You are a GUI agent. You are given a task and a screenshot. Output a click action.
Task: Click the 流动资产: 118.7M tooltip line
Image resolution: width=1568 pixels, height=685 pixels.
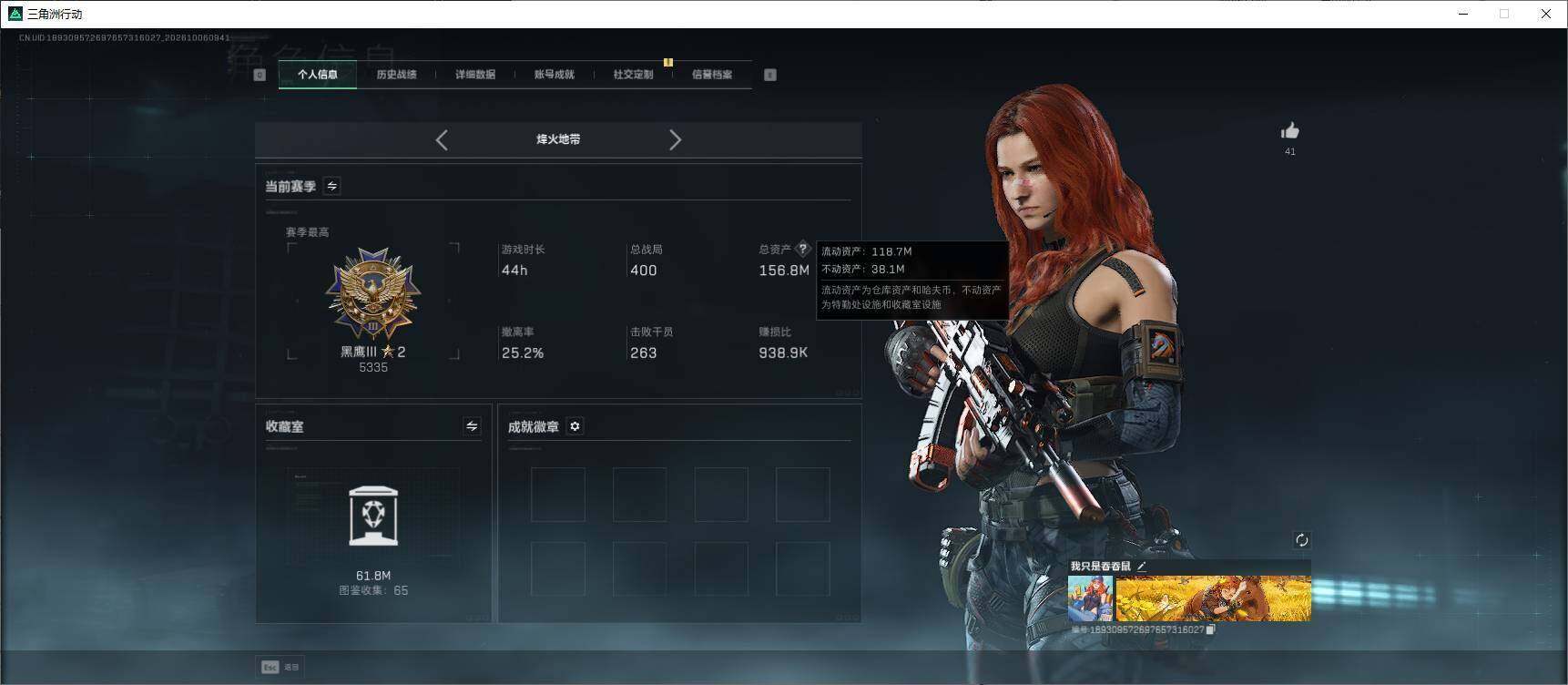pyautogui.click(x=867, y=251)
